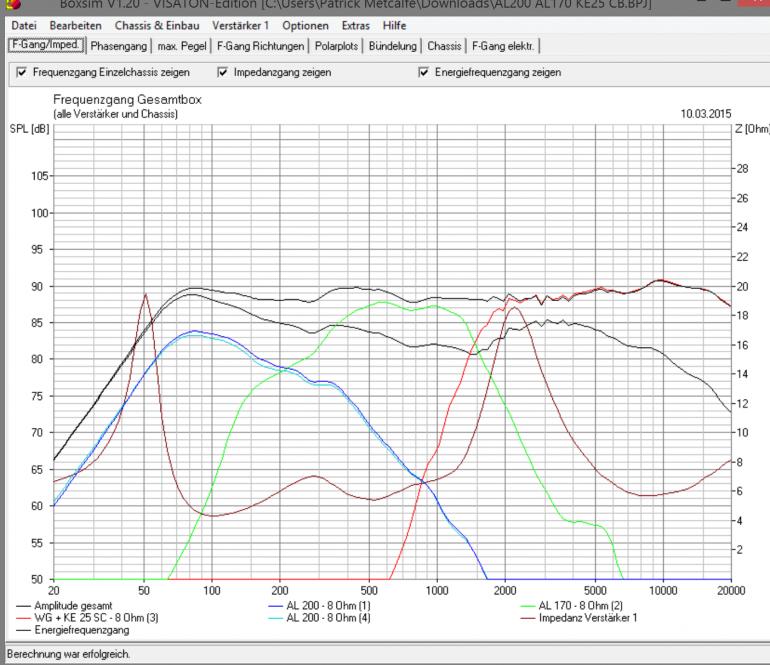Viewport: 770px width, 665px height.
Task: Click the WG + KE 25 SC legend entry
Action: (87, 618)
